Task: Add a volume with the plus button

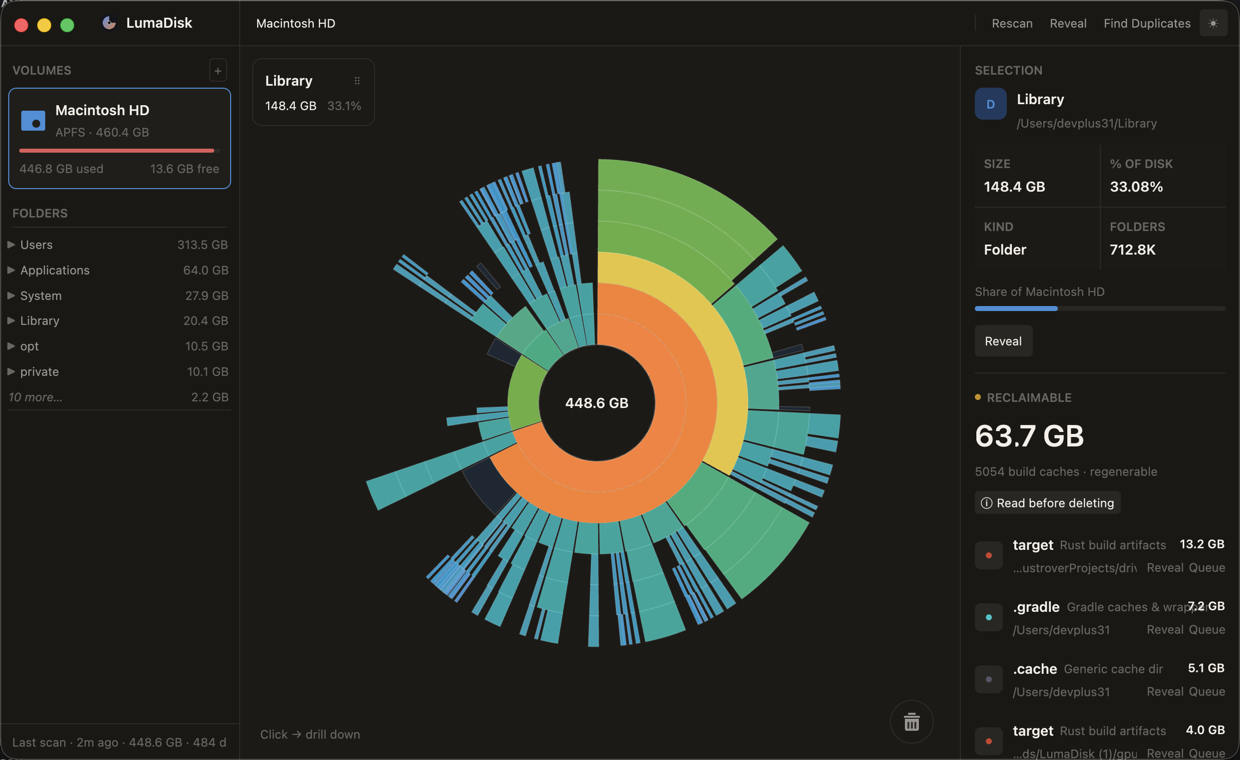Action: tap(217, 70)
